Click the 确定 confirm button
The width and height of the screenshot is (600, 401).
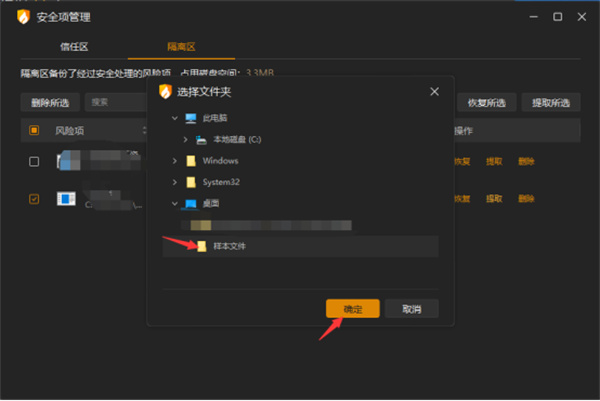(x=352, y=308)
